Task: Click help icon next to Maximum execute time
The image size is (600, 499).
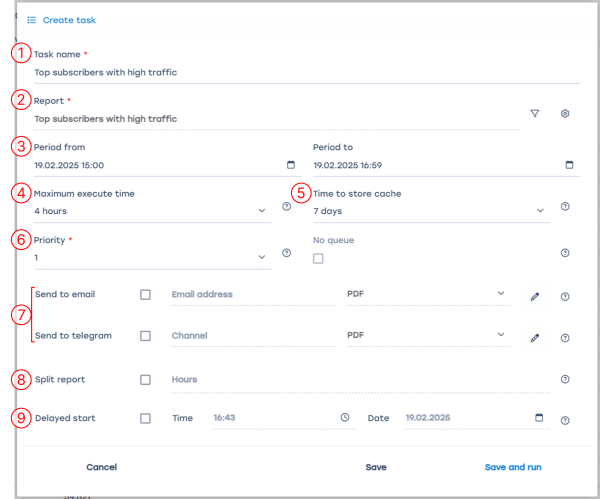Action: click(x=286, y=207)
